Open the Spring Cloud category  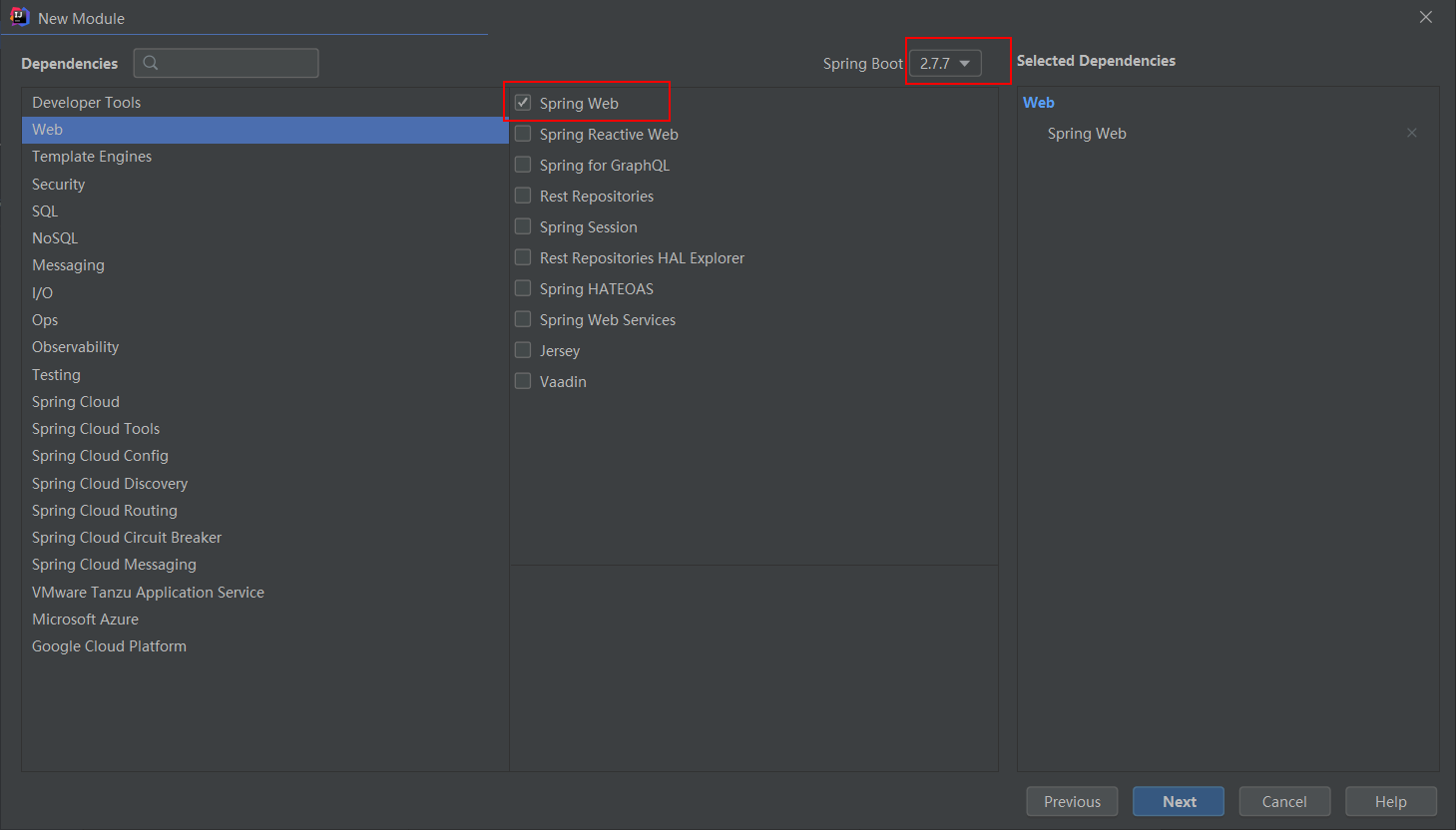point(265,402)
